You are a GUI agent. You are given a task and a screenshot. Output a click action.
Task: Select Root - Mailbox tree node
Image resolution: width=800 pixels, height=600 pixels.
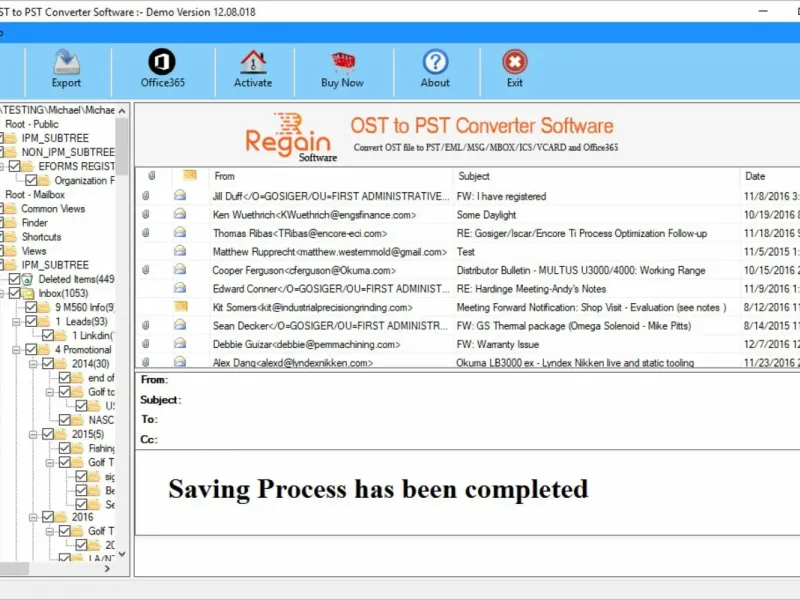pyautogui.click(x=35, y=194)
